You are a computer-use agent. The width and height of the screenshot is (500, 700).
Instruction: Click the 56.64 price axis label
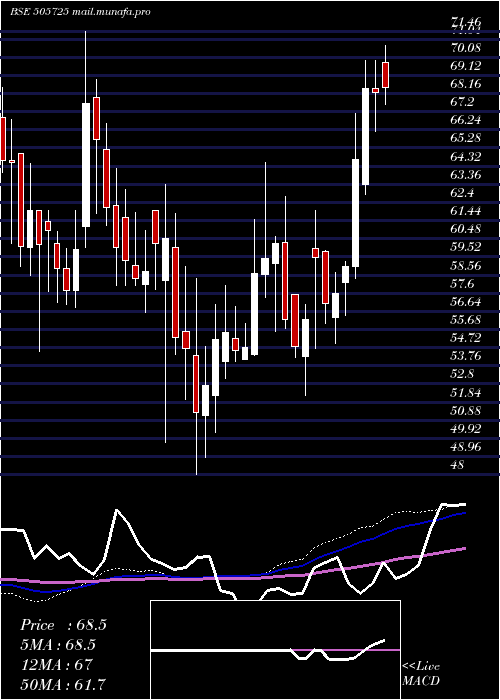(x=466, y=302)
